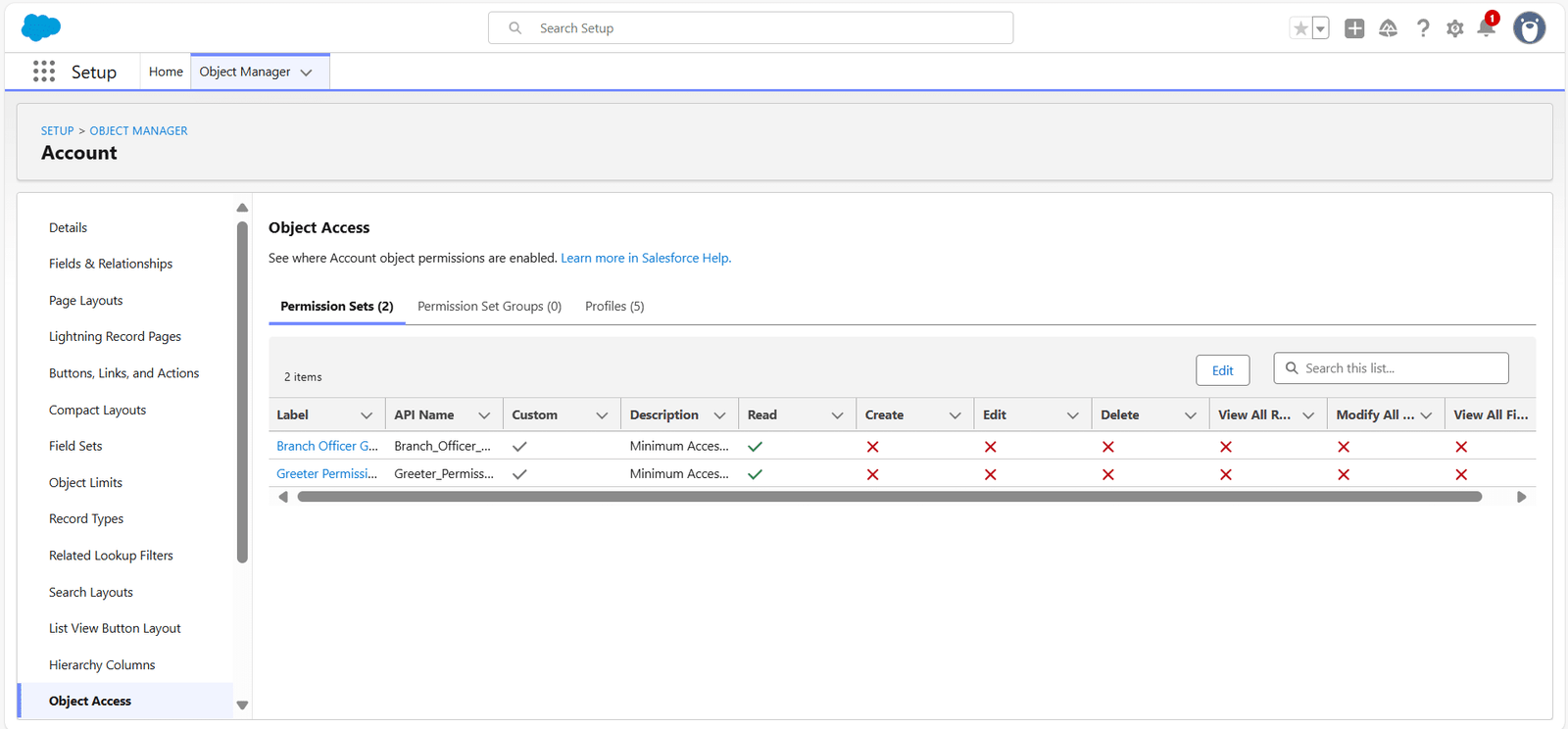Click the horizontal table scrollbar
This screenshot has height=729, width=1568.
tap(889, 497)
